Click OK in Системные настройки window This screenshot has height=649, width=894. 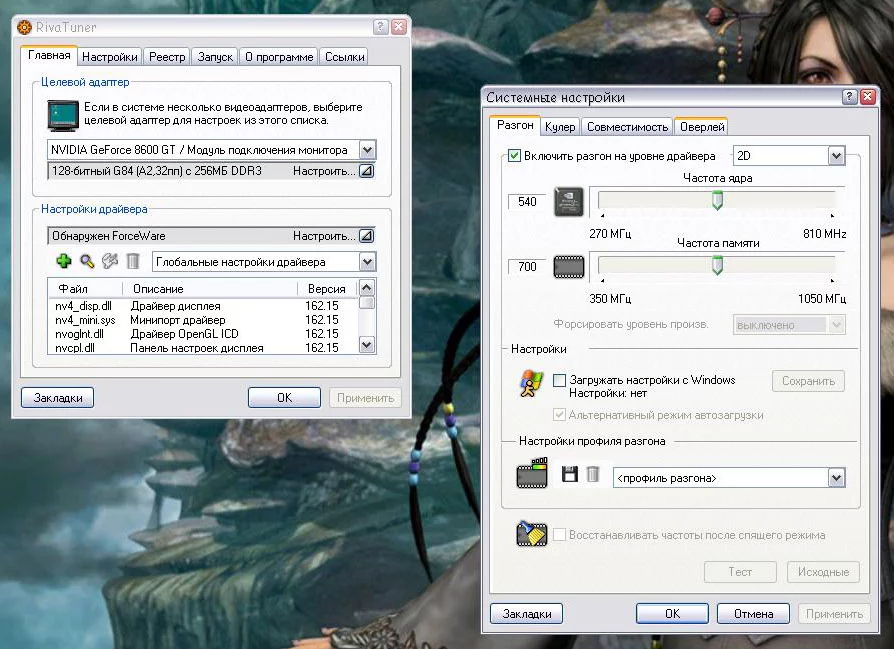tap(672, 614)
